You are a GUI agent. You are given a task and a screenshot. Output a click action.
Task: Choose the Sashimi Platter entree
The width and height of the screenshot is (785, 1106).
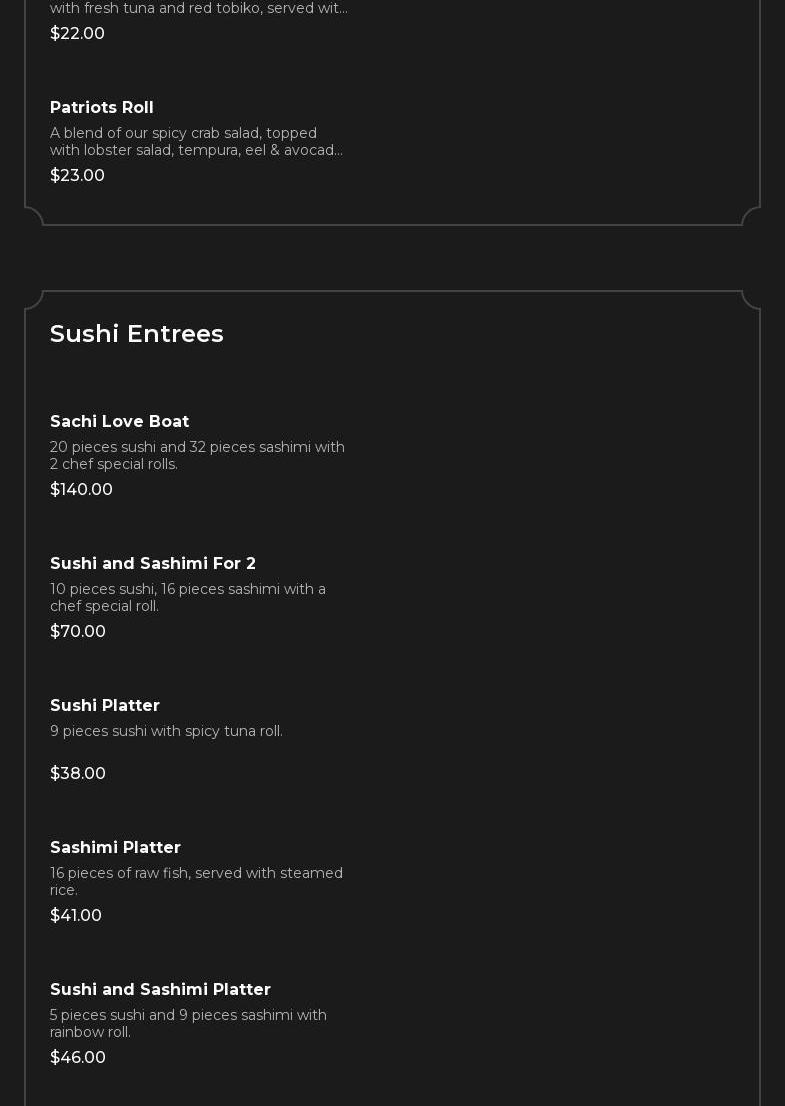115,846
